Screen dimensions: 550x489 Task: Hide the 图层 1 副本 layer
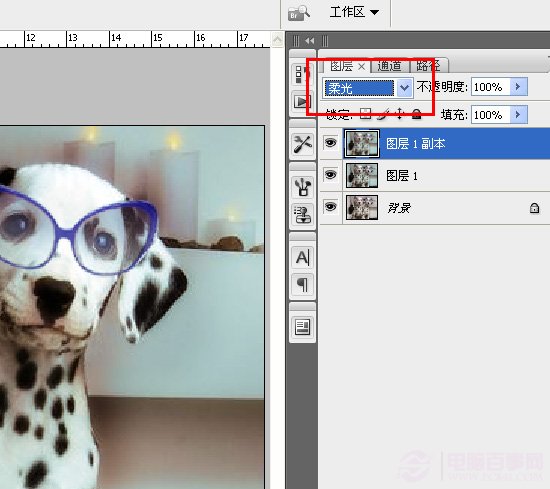330,143
